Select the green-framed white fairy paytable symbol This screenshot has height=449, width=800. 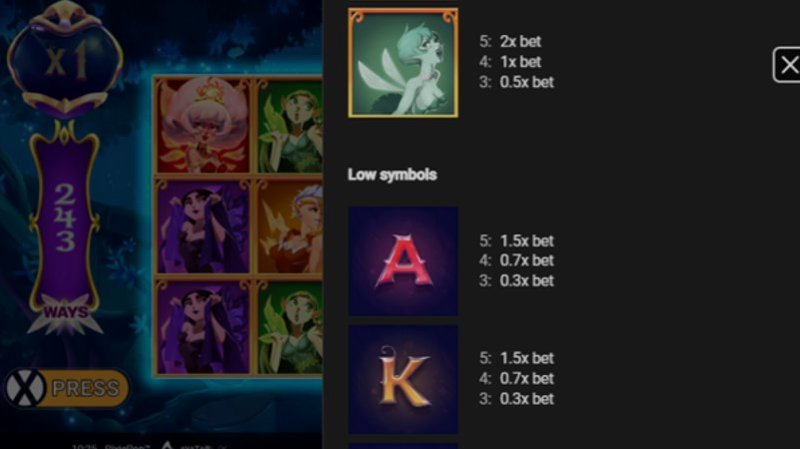point(403,63)
